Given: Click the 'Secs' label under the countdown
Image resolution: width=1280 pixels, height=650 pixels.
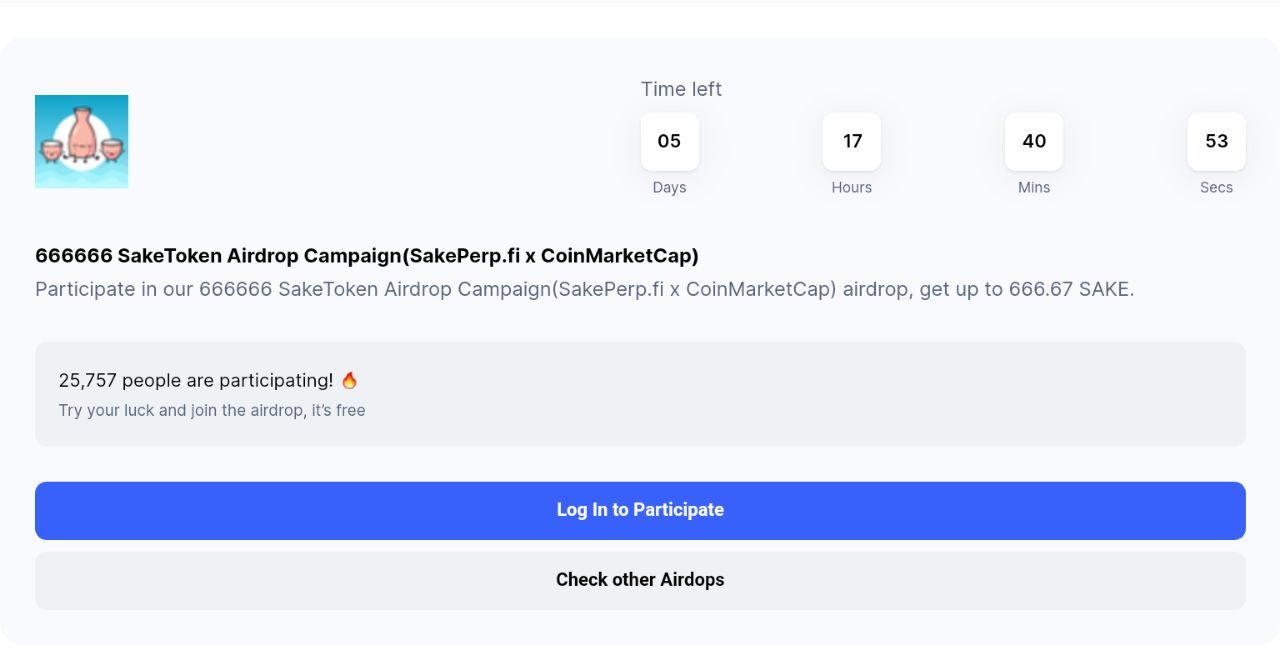Looking at the screenshot, I should [1216, 187].
